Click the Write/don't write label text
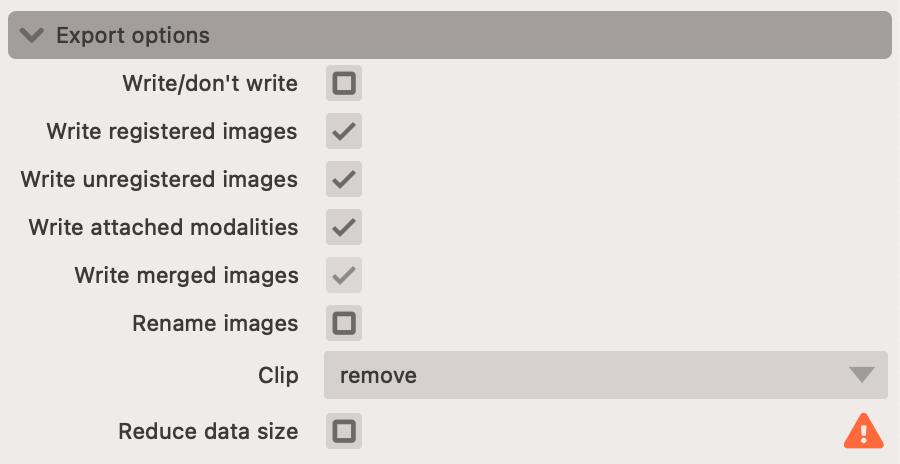This screenshot has height=464, width=900. click(x=210, y=84)
